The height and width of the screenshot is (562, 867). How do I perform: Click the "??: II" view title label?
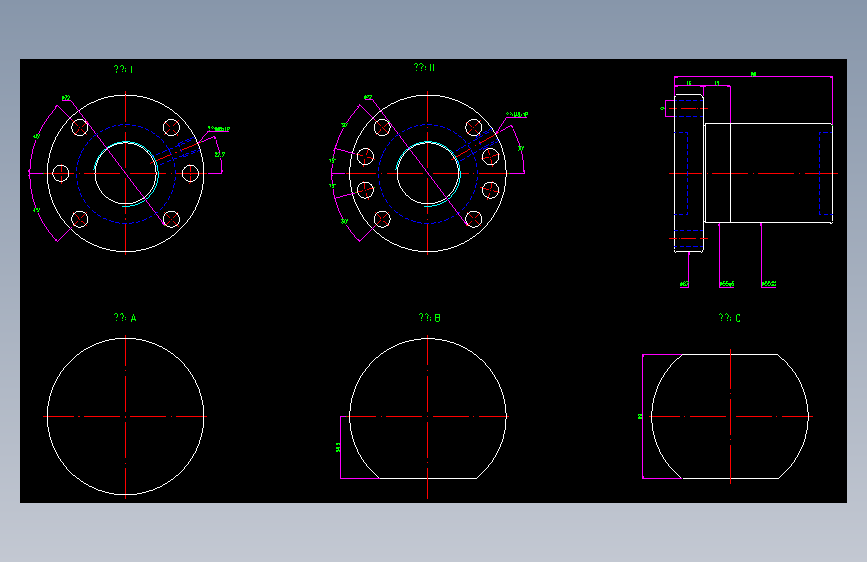[424, 67]
